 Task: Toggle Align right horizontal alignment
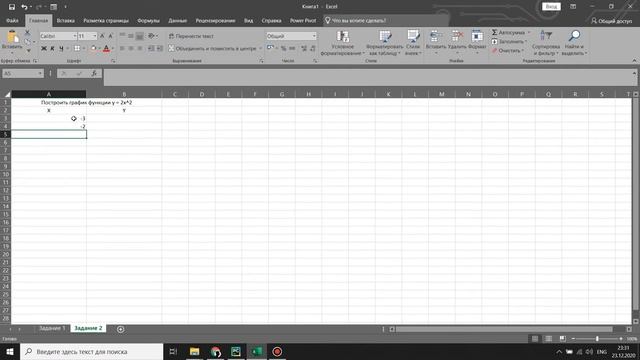(x=140, y=49)
